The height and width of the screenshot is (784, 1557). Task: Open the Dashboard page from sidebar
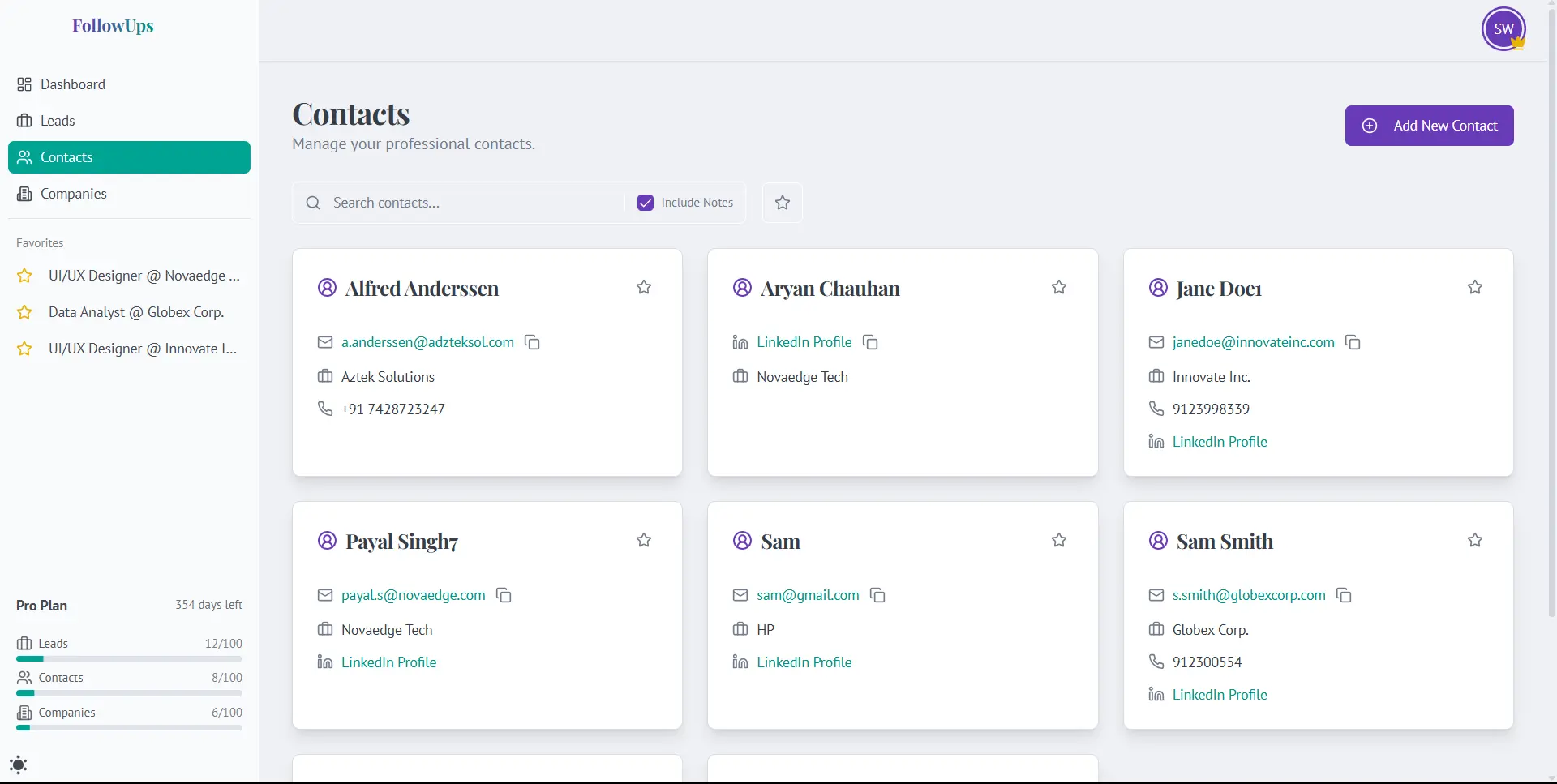pos(129,84)
